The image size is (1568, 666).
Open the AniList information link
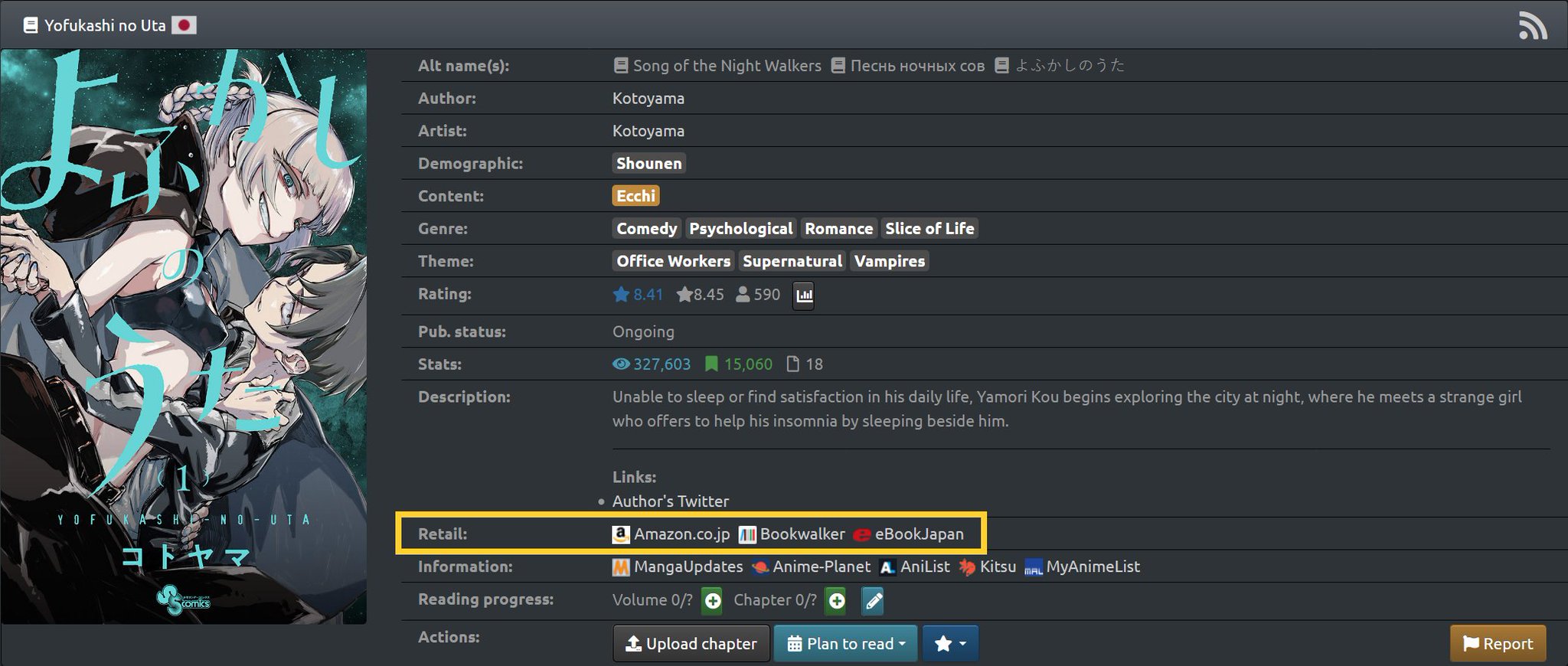(x=914, y=566)
